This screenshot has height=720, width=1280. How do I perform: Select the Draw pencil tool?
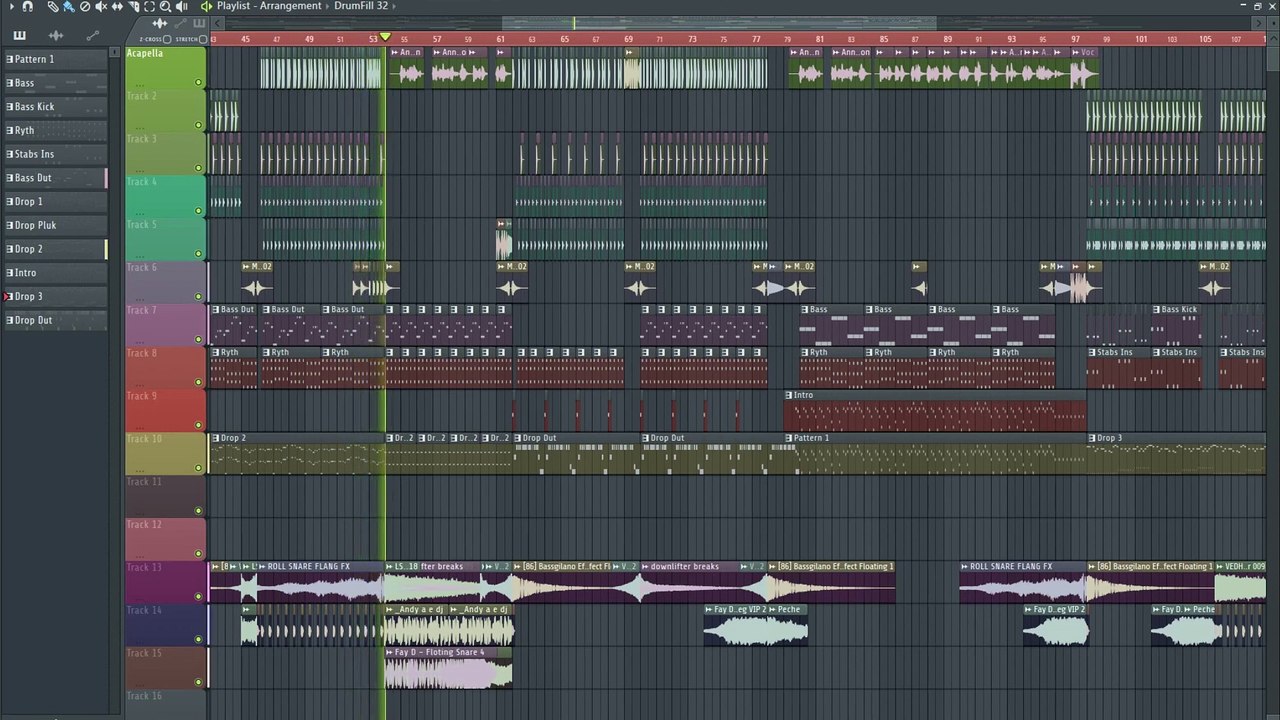click(53, 6)
